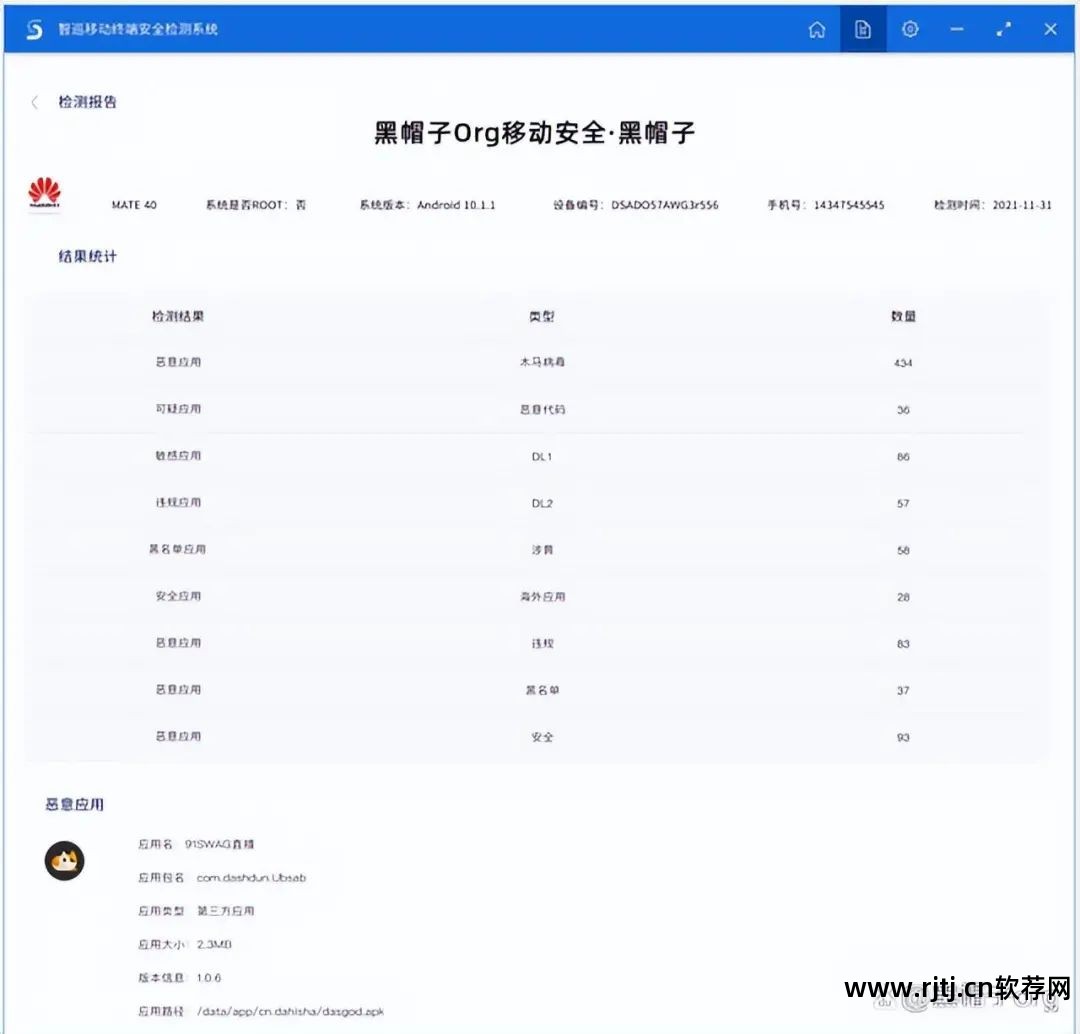This screenshot has width=1080, height=1034.
Task: Open the 结果统计 tab section
Action: click(x=85, y=256)
